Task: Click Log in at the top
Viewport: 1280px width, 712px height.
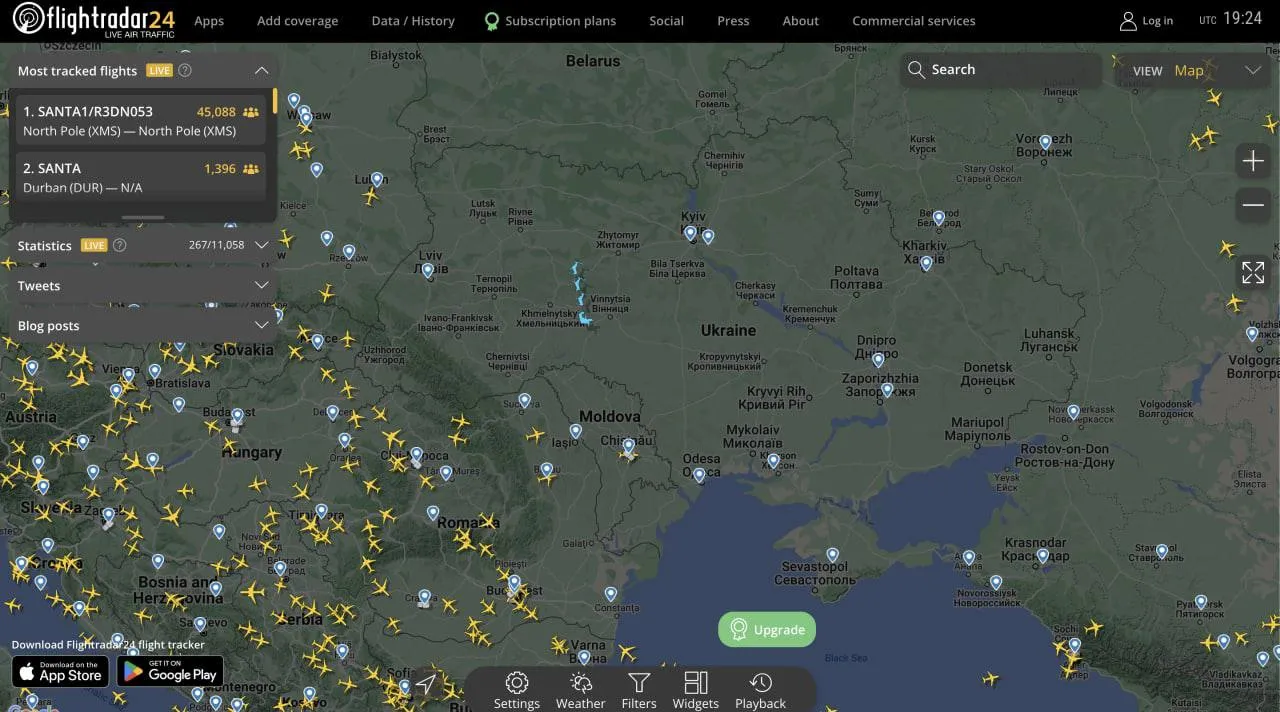Action: 1146,21
